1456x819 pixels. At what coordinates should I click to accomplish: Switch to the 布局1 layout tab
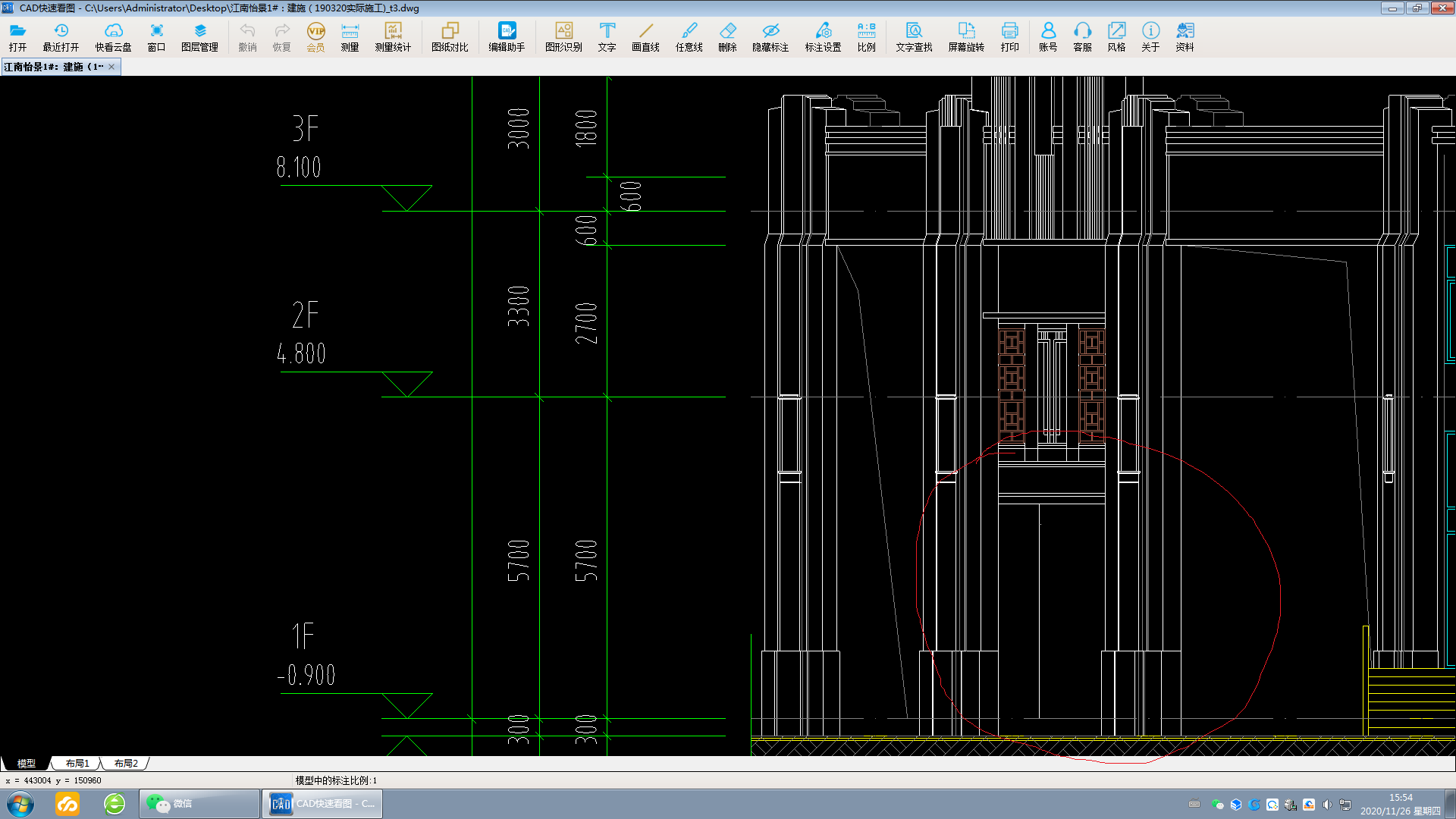coord(77,764)
